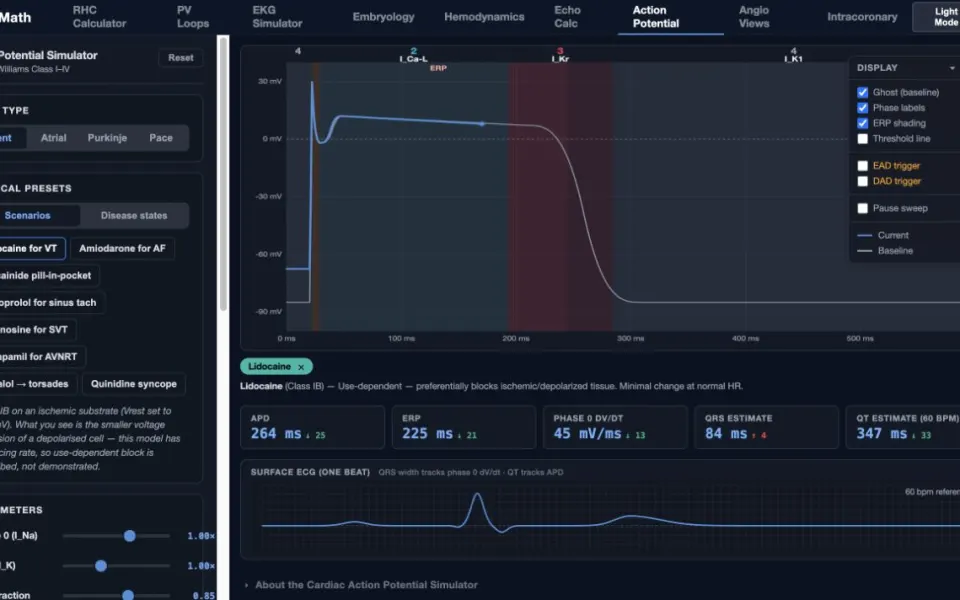This screenshot has height=600, width=960.
Task: Open the Embryology tab
Action: tap(383, 17)
